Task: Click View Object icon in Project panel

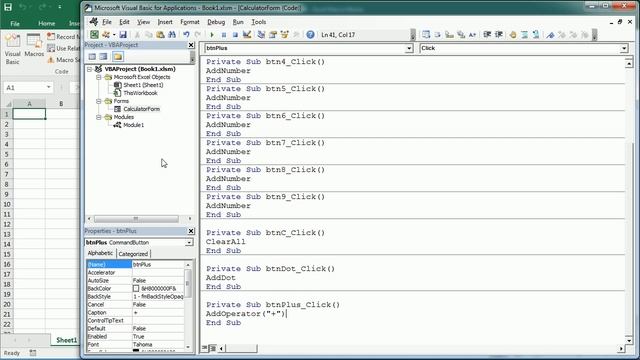Action: [x=103, y=57]
